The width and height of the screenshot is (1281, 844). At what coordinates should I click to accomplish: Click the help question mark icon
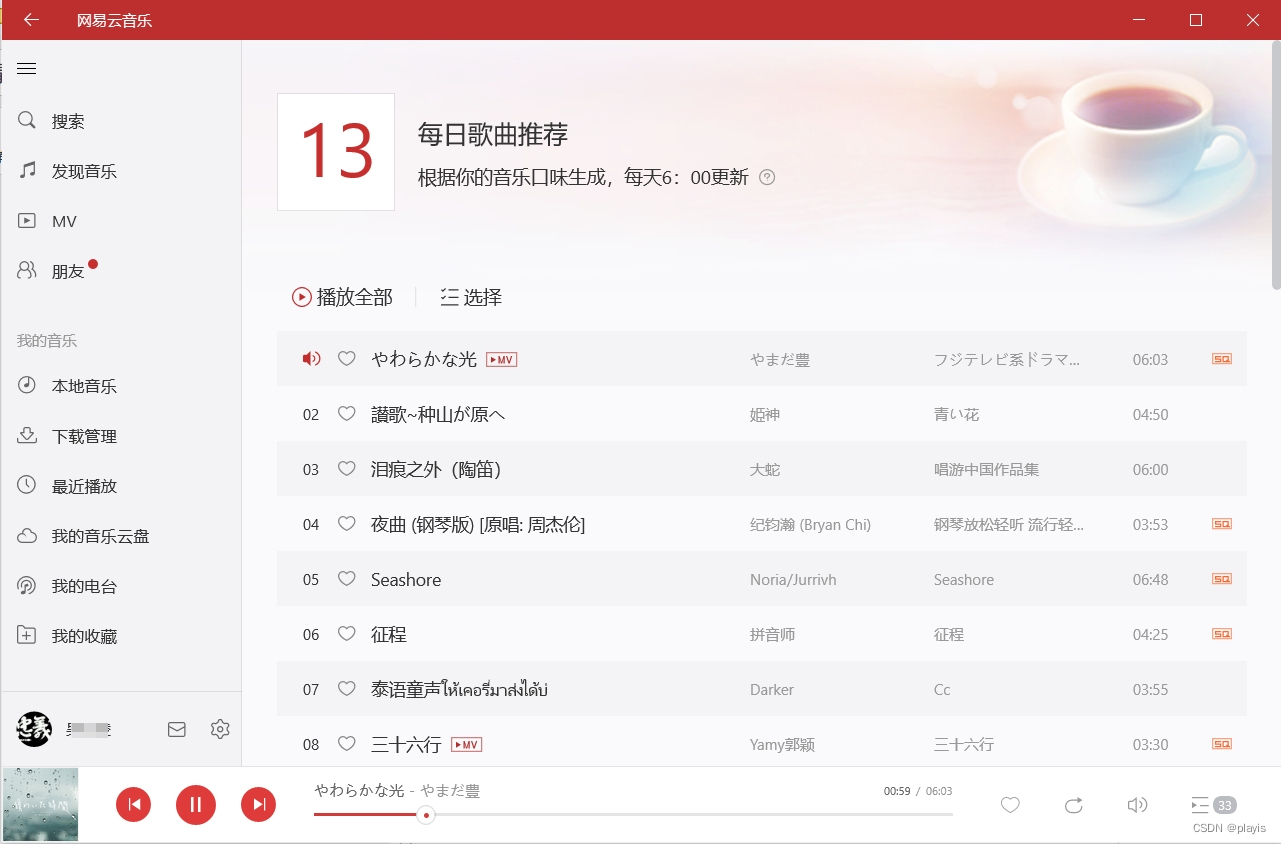[767, 177]
